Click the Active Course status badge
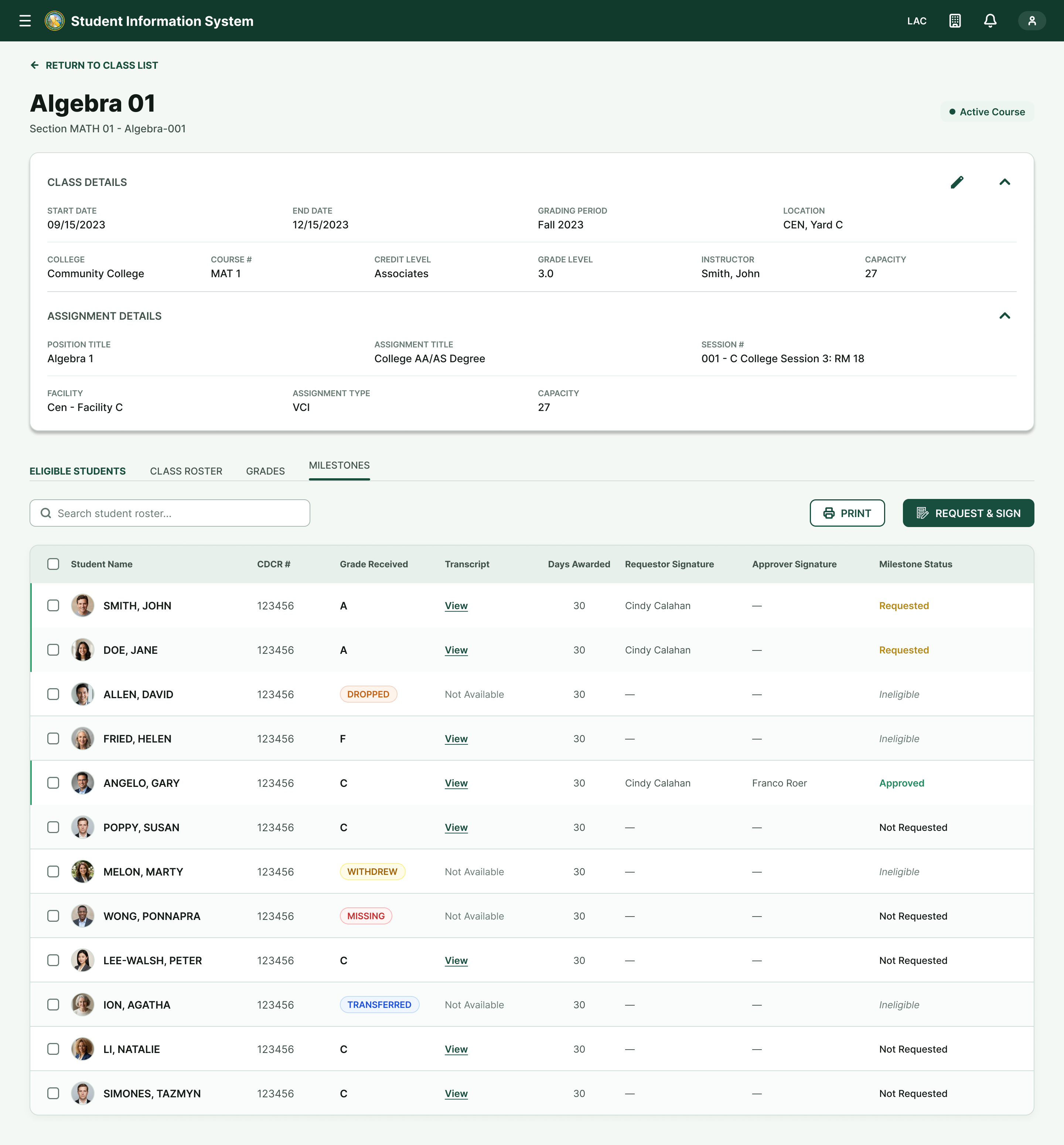Screen dimensions: 1064x1145 point(987,112)
